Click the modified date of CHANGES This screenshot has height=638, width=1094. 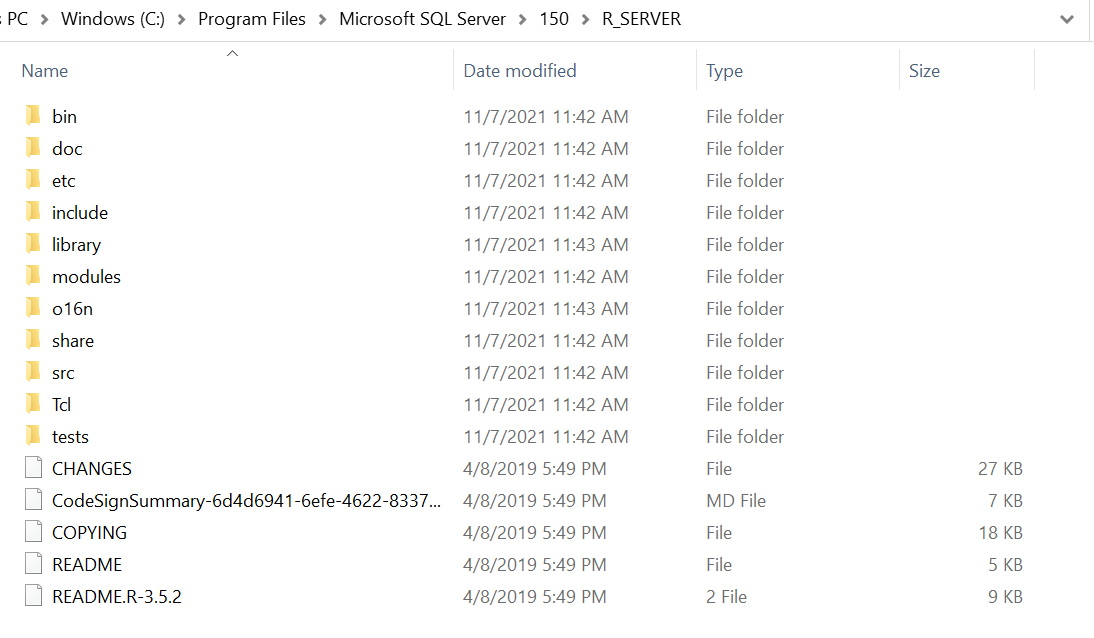point(534,469)
